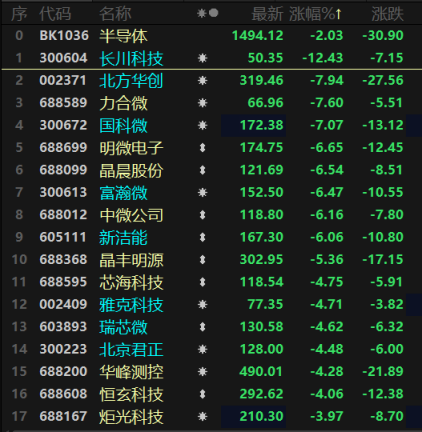This screenshot has height=432, width=422.
Task: Click latest price 1494.12
Action: (258, 35)
